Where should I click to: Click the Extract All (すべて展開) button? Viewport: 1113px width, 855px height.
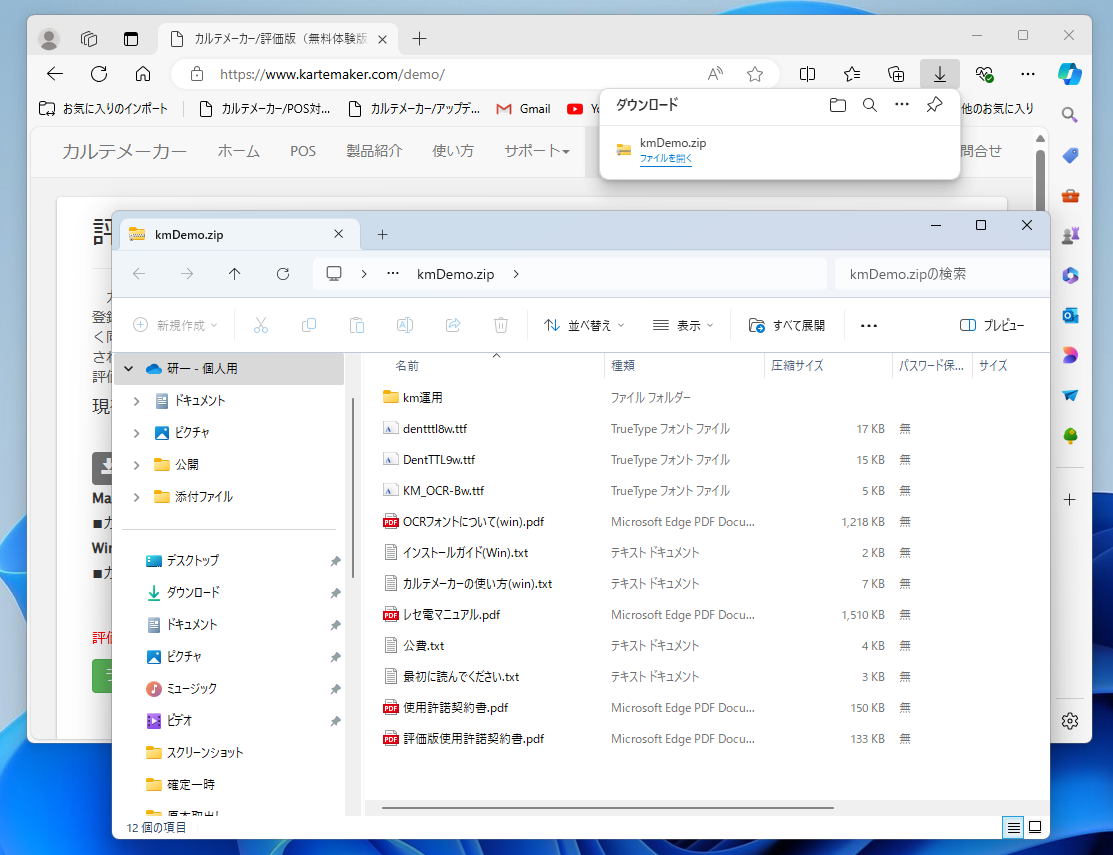click(787, 325)
